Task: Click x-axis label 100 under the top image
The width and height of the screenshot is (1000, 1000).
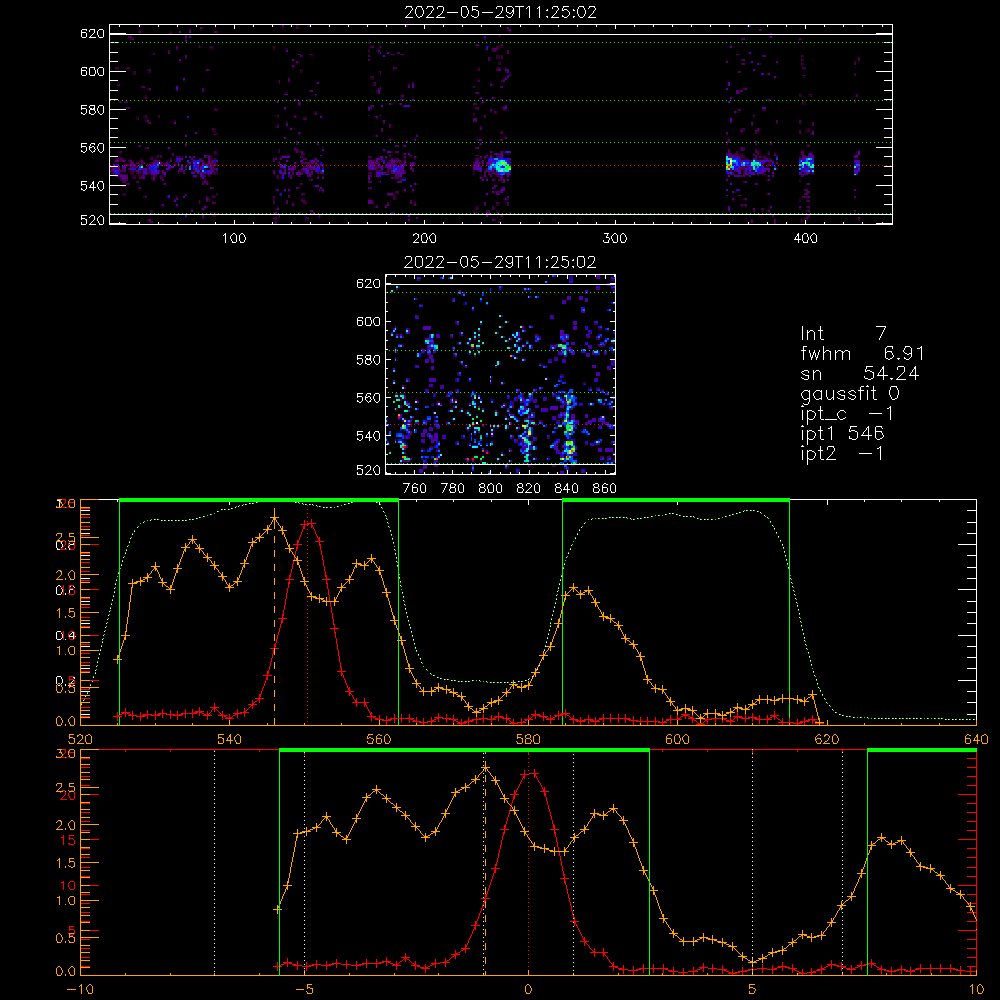Action: click(x=234, y=239)
